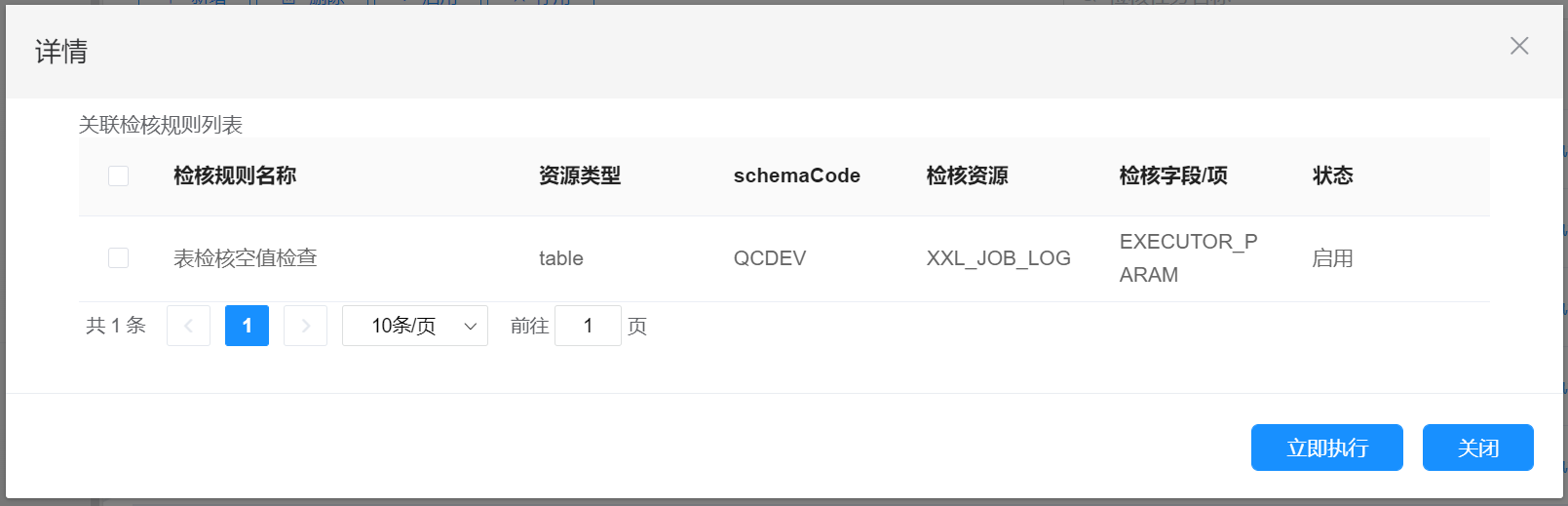This screenshot has height=506, width=1568.
Task: Click the 资源类型 column header
Action: pos(580,175)
